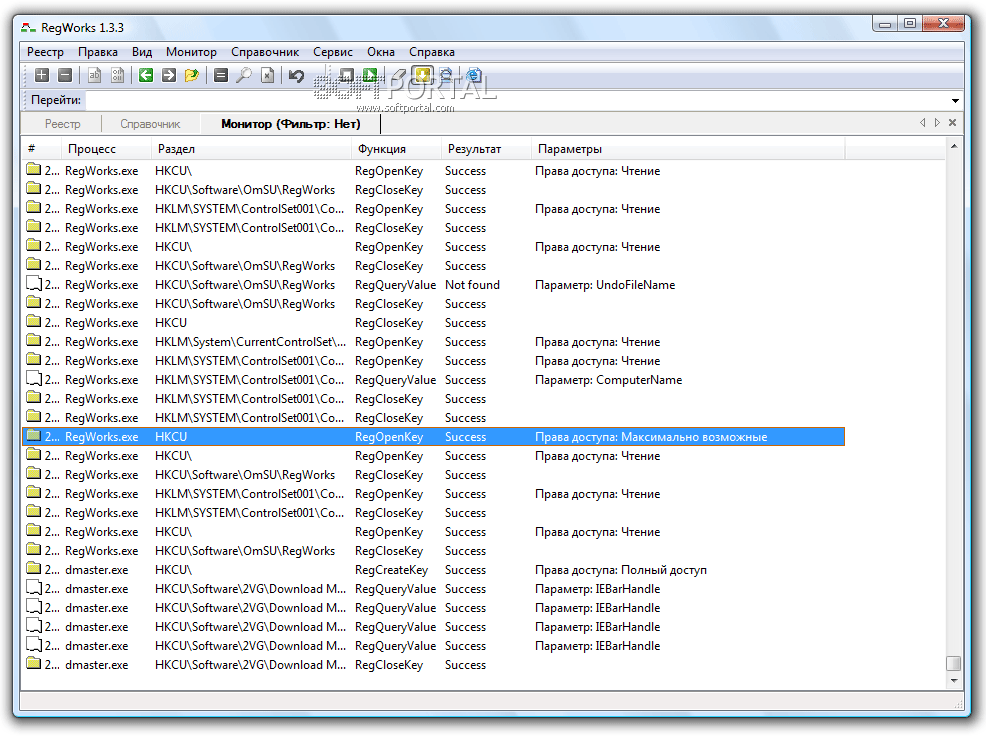Click the forward arrow toolbar icon

(169, 75)
